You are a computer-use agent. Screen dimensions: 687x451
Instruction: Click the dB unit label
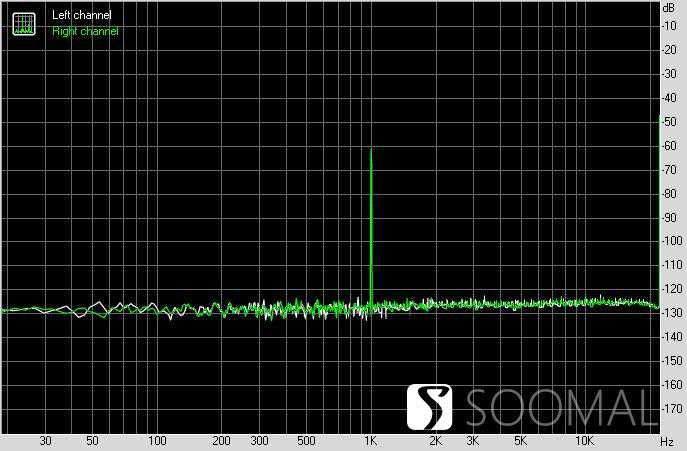point(668,7)
